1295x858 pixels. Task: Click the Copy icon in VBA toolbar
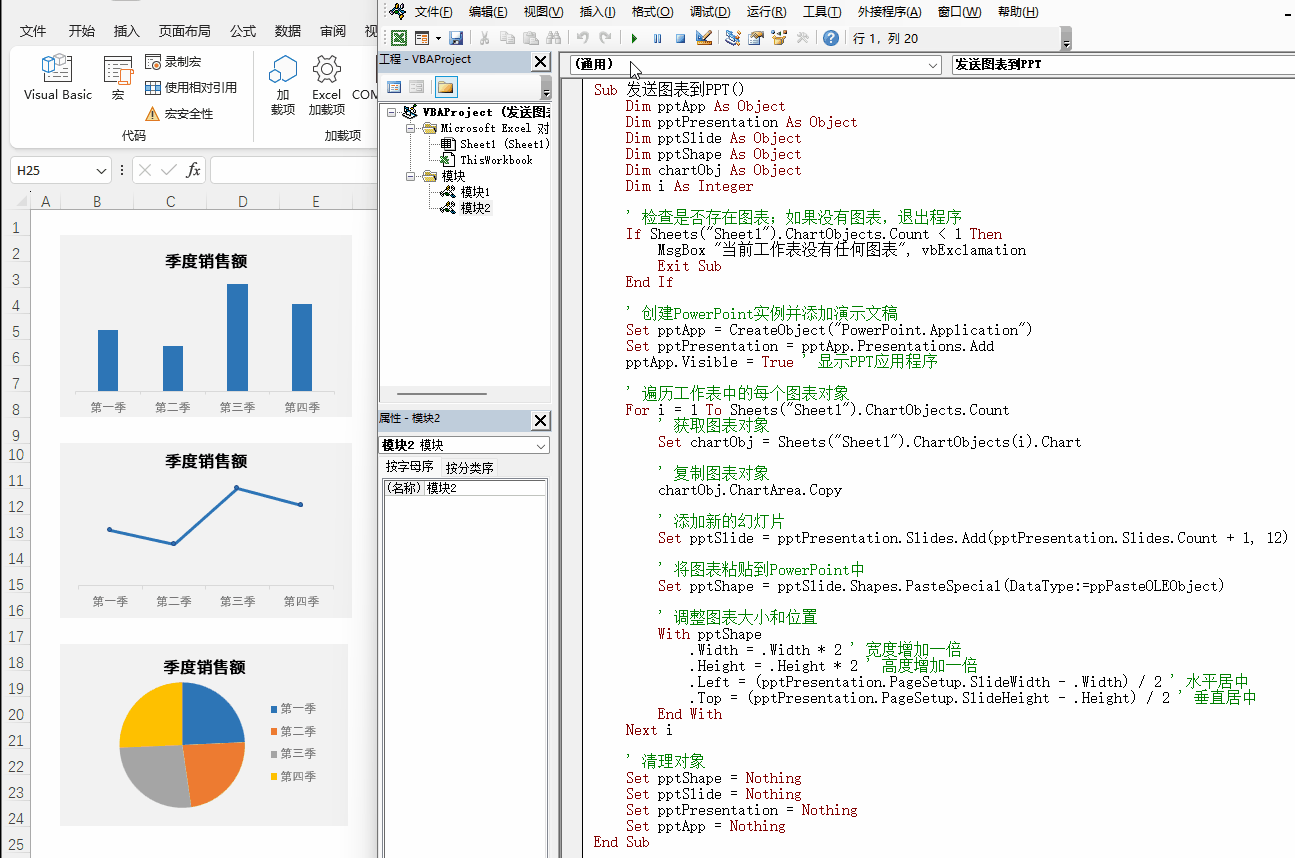click(508, 38)
